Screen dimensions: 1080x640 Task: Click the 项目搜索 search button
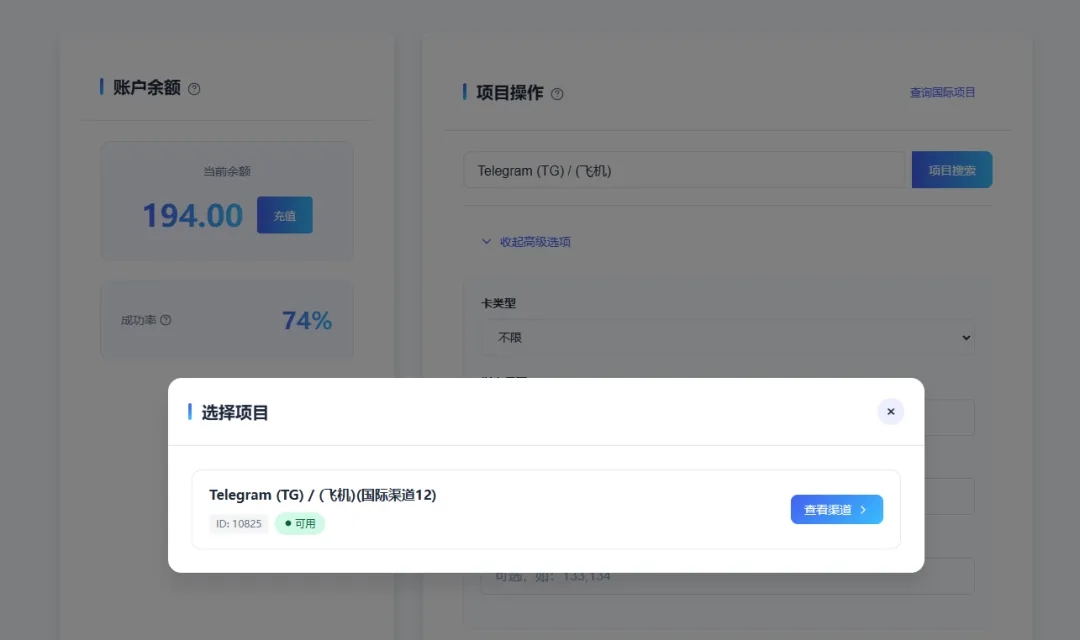point(951,170)
